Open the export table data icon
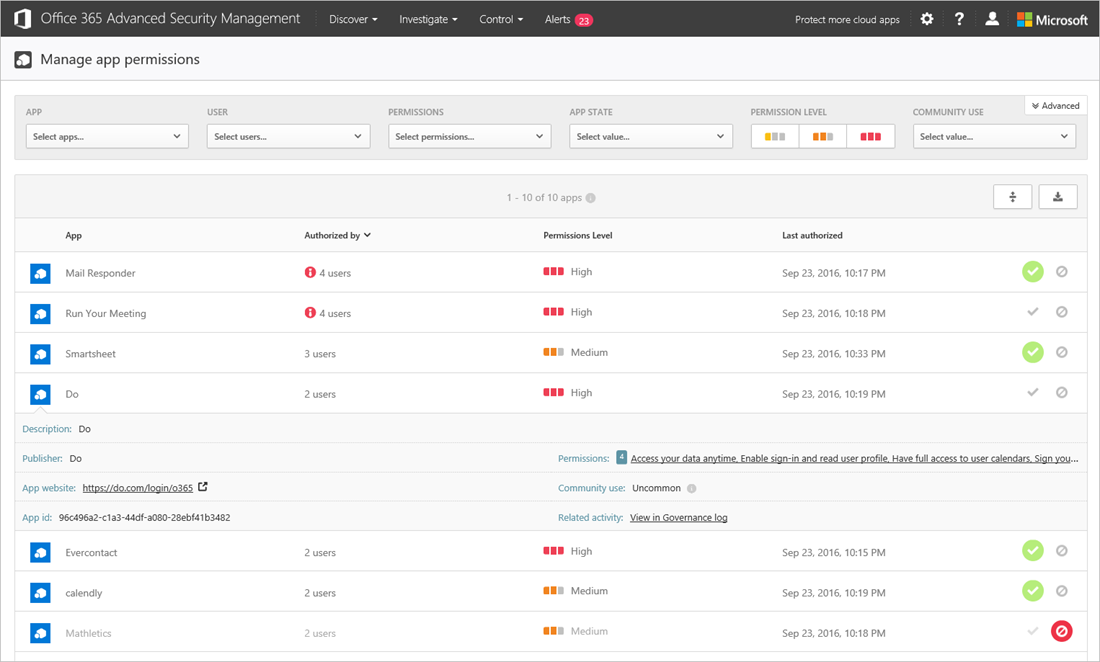Viewport: 1100px width, 662px height. [1057, 196]
